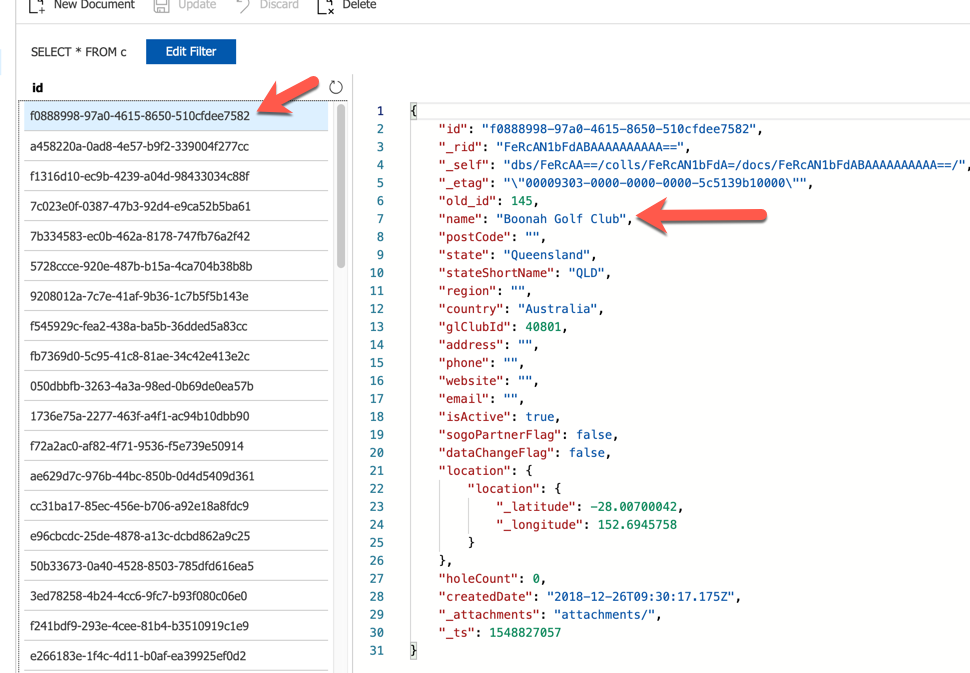Select document f1316d10-ec9b-4239-a04d-98433034c88f

tap(176, 176)
